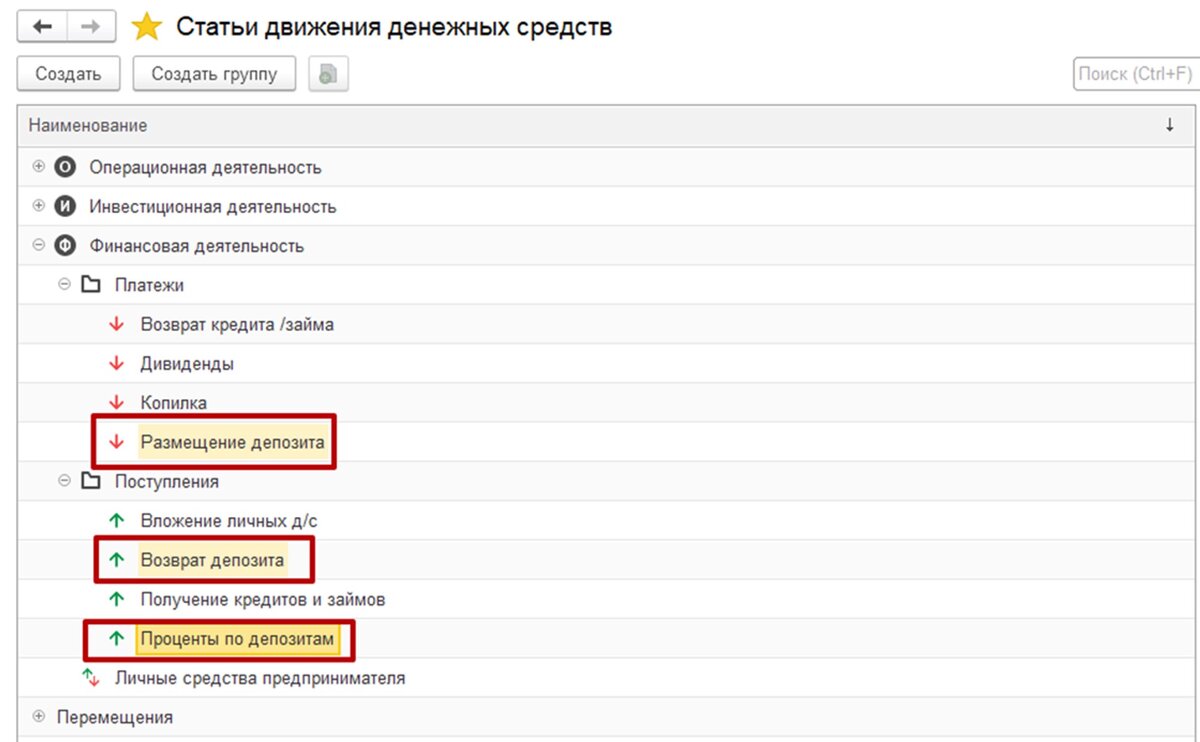Viewport: 1200px width, 742px height.
Task: Click the red down arrow beside Дивиденды
Action: click(x=116, y=363)
